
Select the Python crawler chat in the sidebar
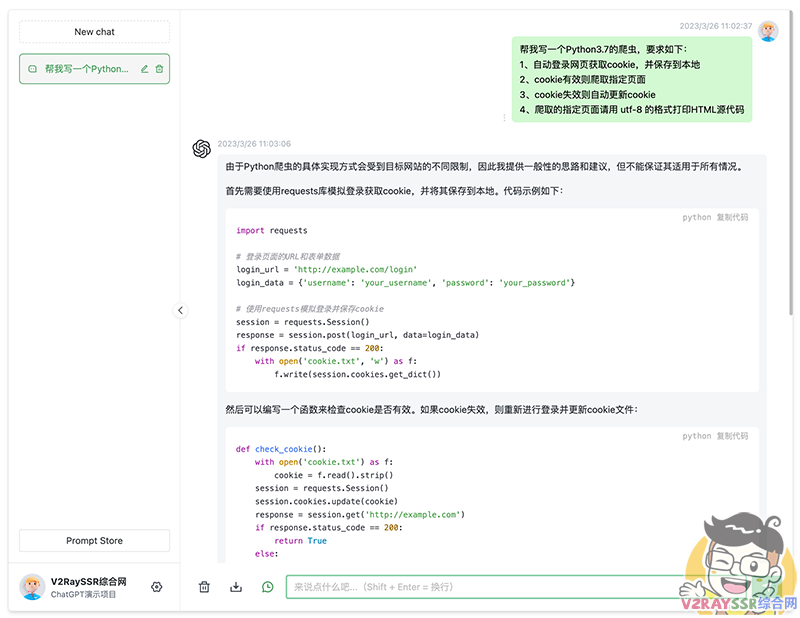point(85,69)
